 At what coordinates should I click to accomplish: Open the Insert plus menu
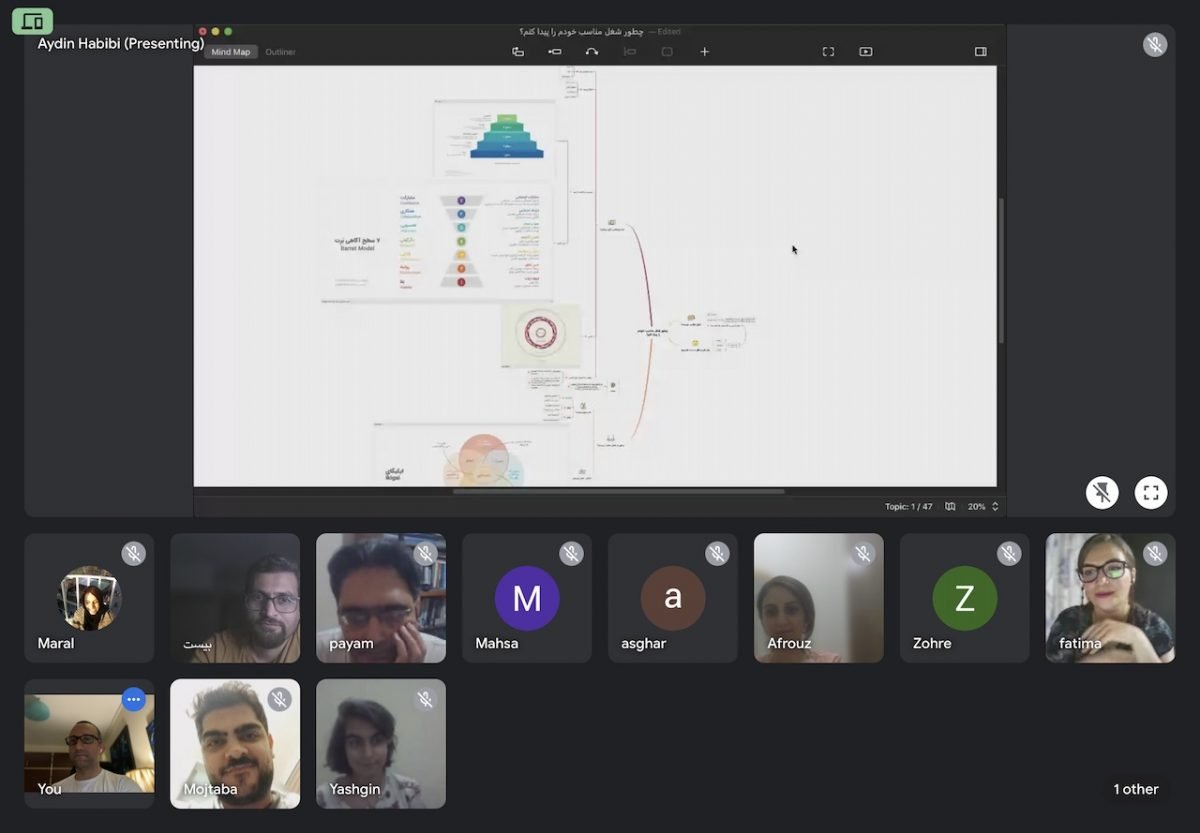pos(704,52)
